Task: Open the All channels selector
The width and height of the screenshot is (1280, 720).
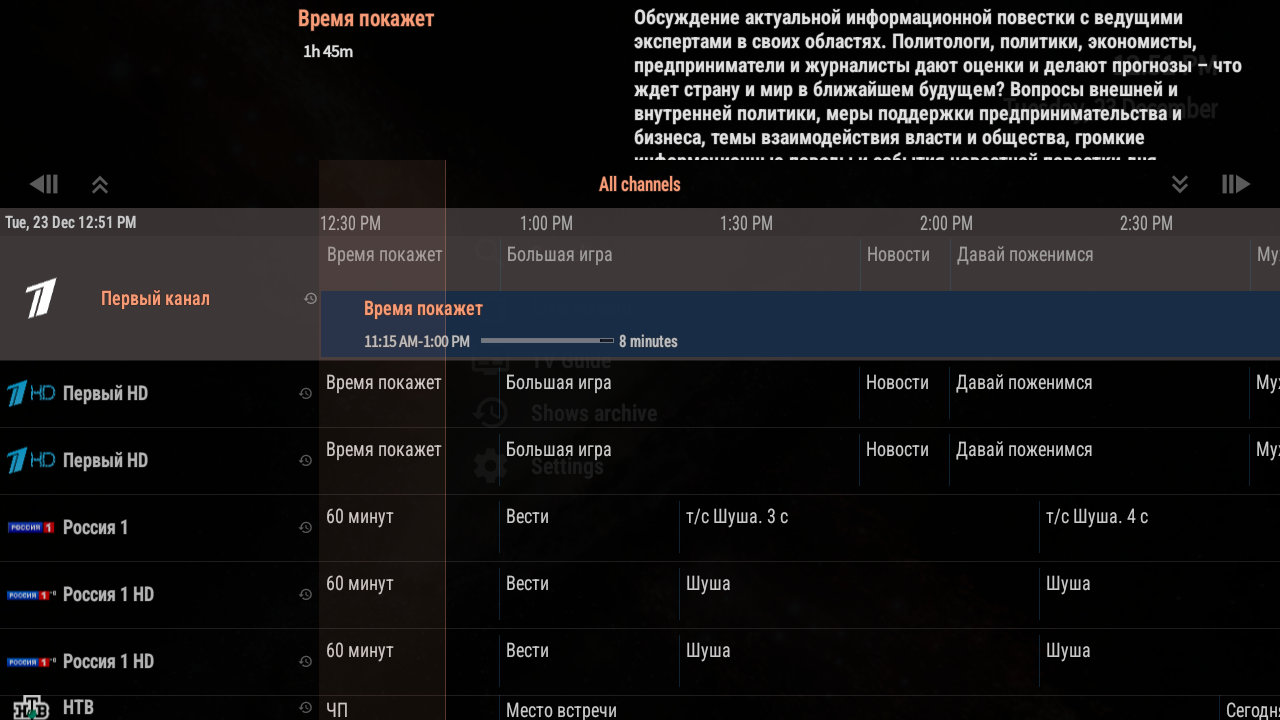Action: pos(639,184)
